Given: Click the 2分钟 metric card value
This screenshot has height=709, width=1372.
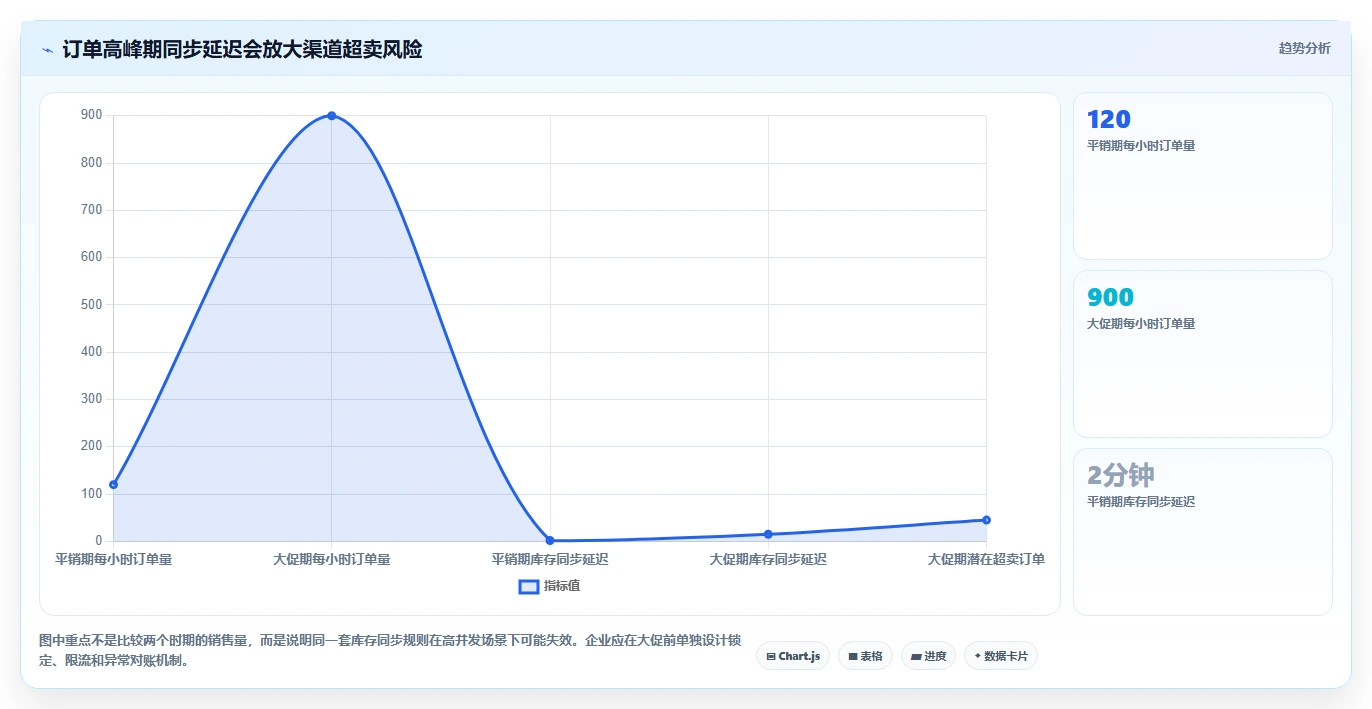Looking at the screenshot, I should coord(1121,475).
